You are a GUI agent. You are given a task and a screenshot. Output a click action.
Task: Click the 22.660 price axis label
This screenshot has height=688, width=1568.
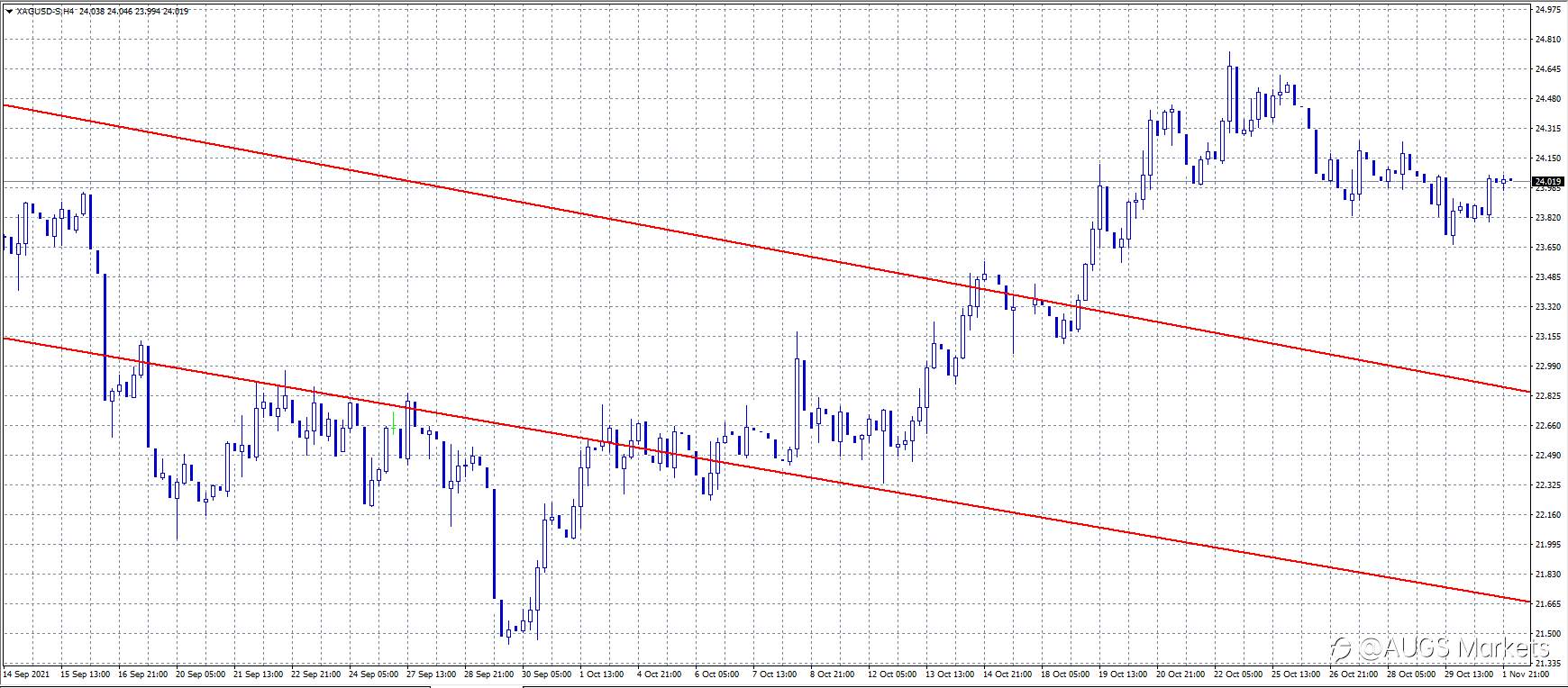click(1548, 426)
